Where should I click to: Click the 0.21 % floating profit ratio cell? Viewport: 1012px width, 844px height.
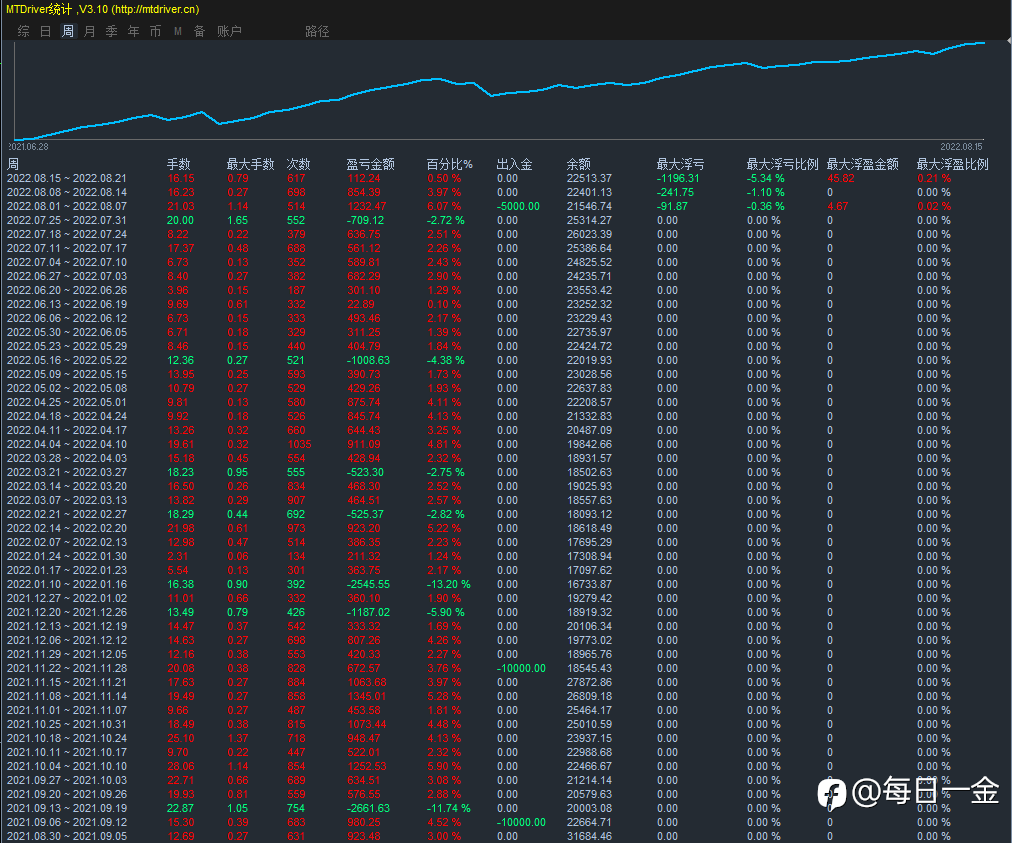[x=934, y=179]
